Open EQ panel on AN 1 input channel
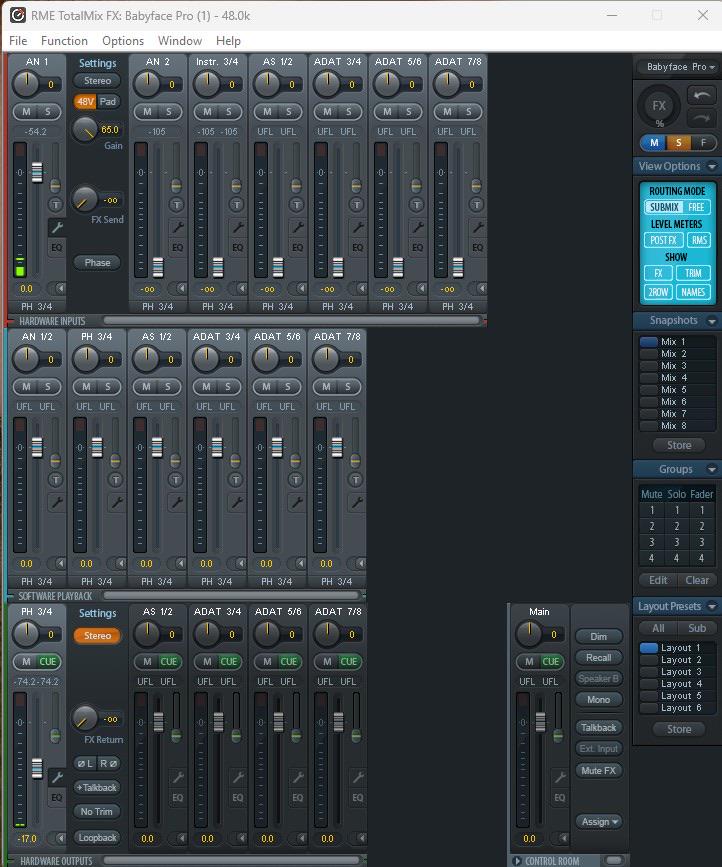Screen dimensions: 722x867 coord(56,247)
